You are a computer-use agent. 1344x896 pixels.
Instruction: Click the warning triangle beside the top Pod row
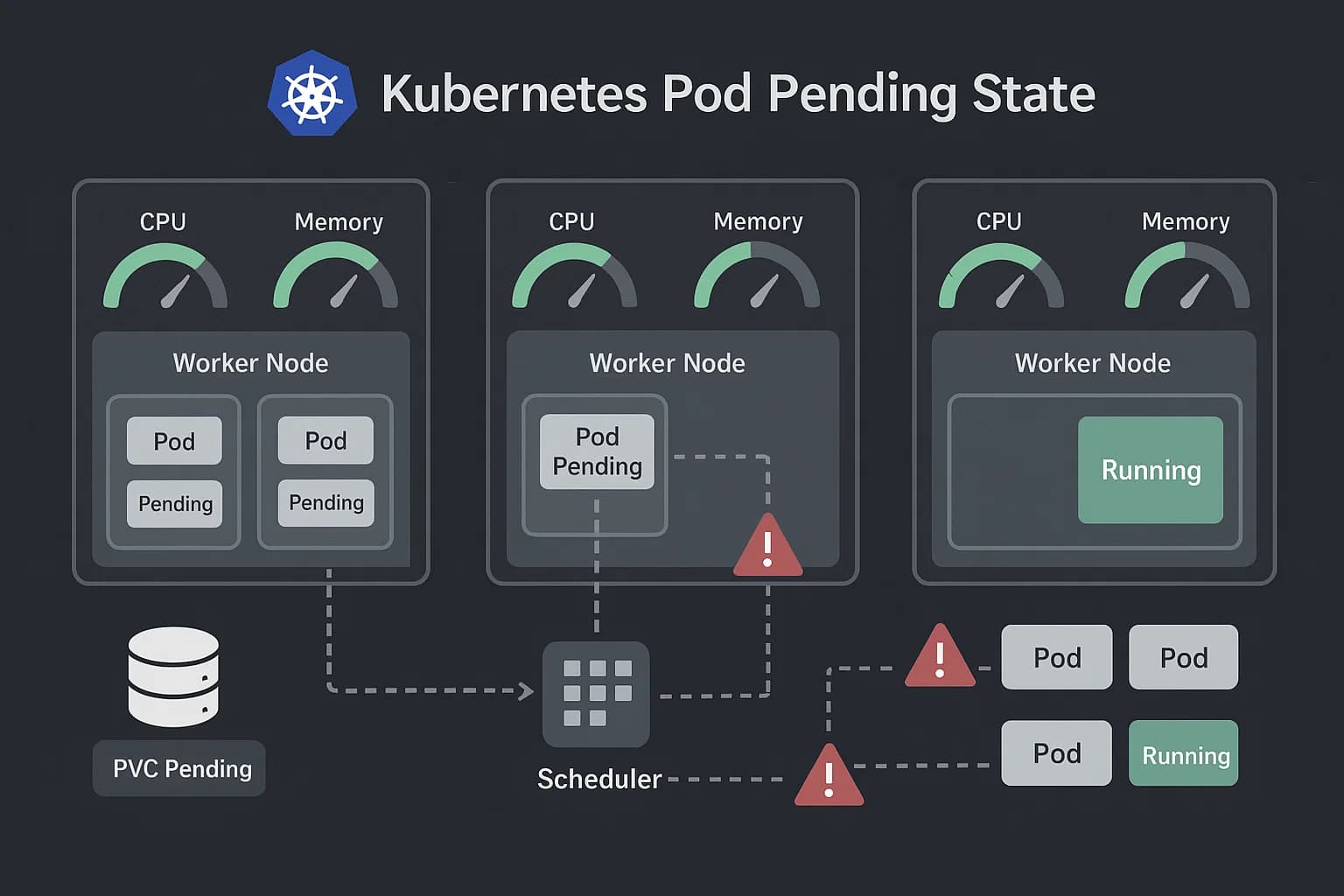pos(940,655)
